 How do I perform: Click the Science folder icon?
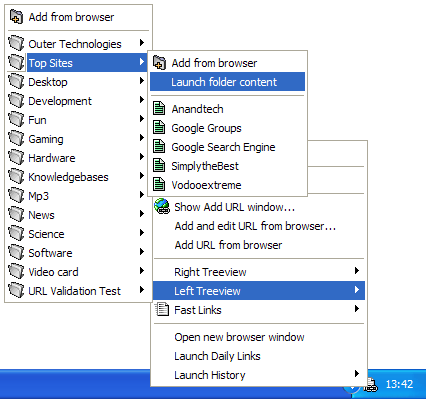tap(16, 234)
